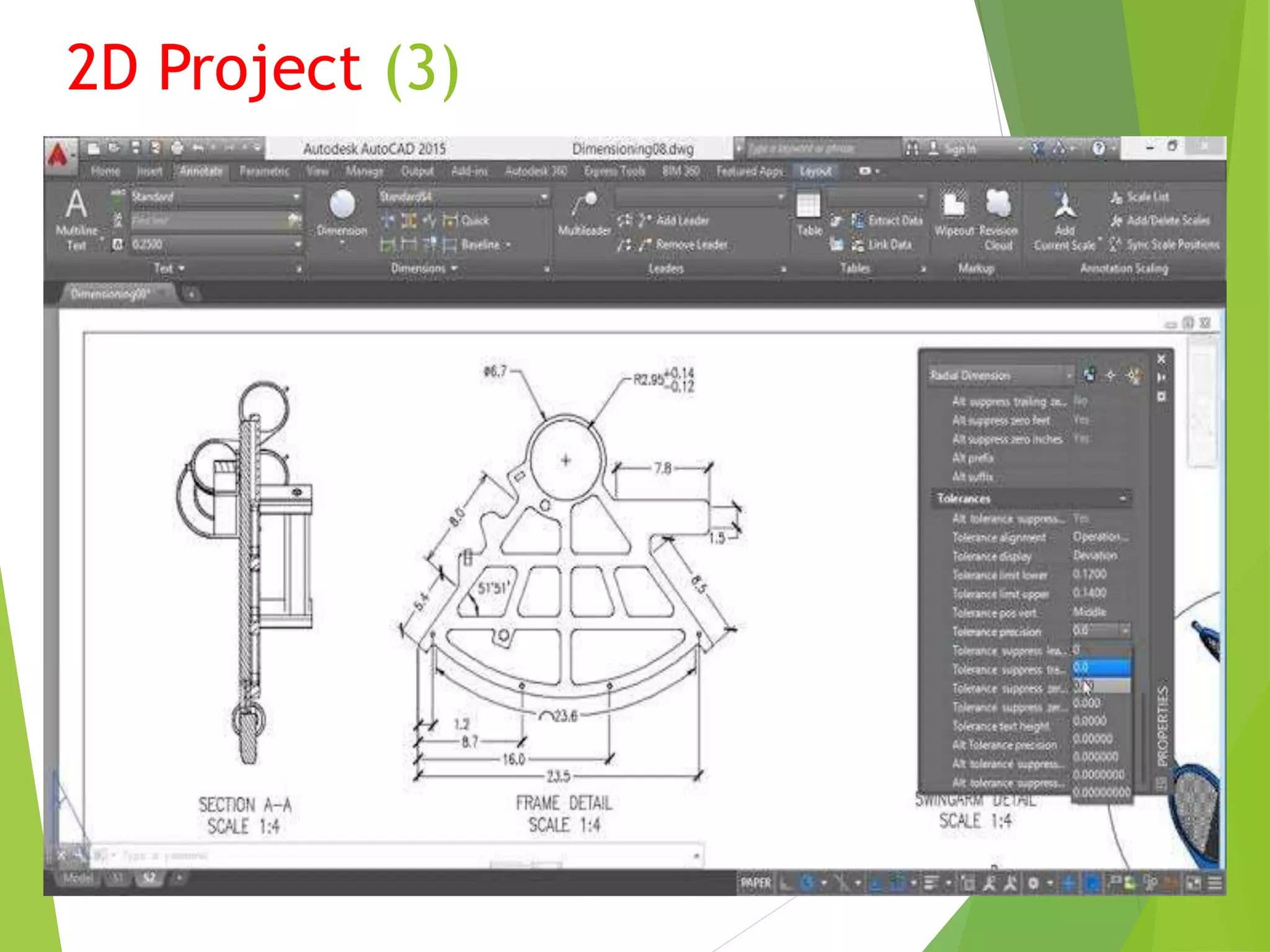This screenshot has height=952, width=1270.
Task: Expand the Dimensions panel
Action: 424,268
